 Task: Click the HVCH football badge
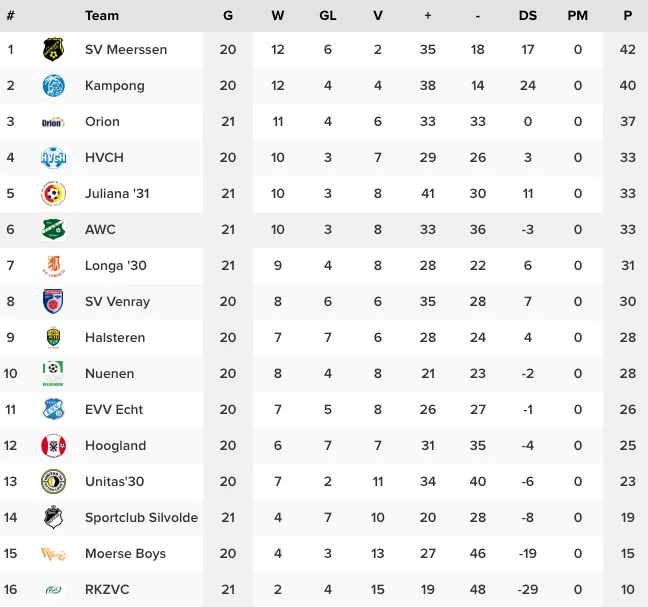[x=53, y=158]
